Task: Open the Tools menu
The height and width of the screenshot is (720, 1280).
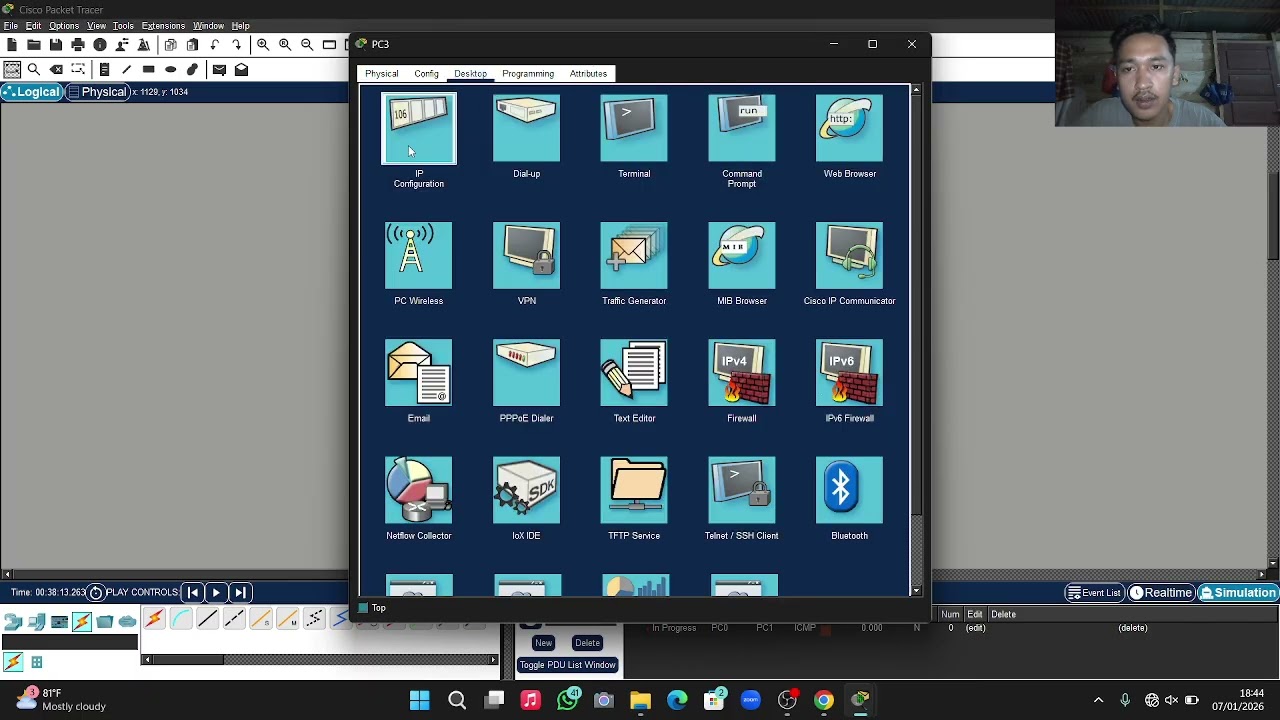Action: click(123, 26)
